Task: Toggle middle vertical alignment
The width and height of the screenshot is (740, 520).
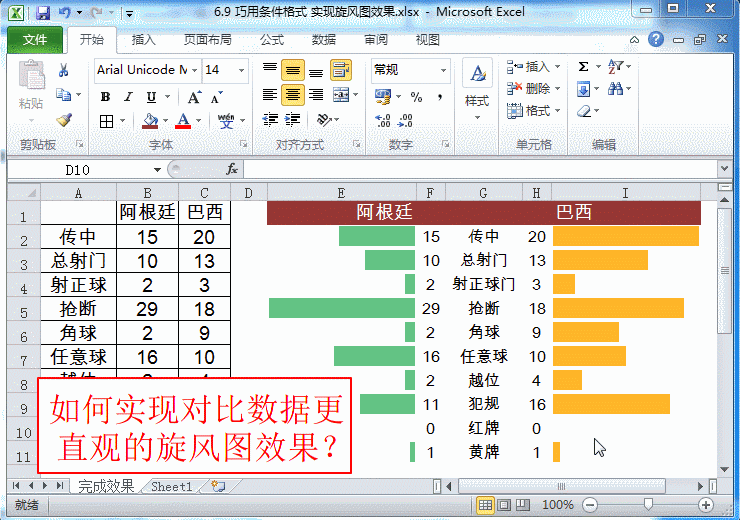Action: pos(293,70)
